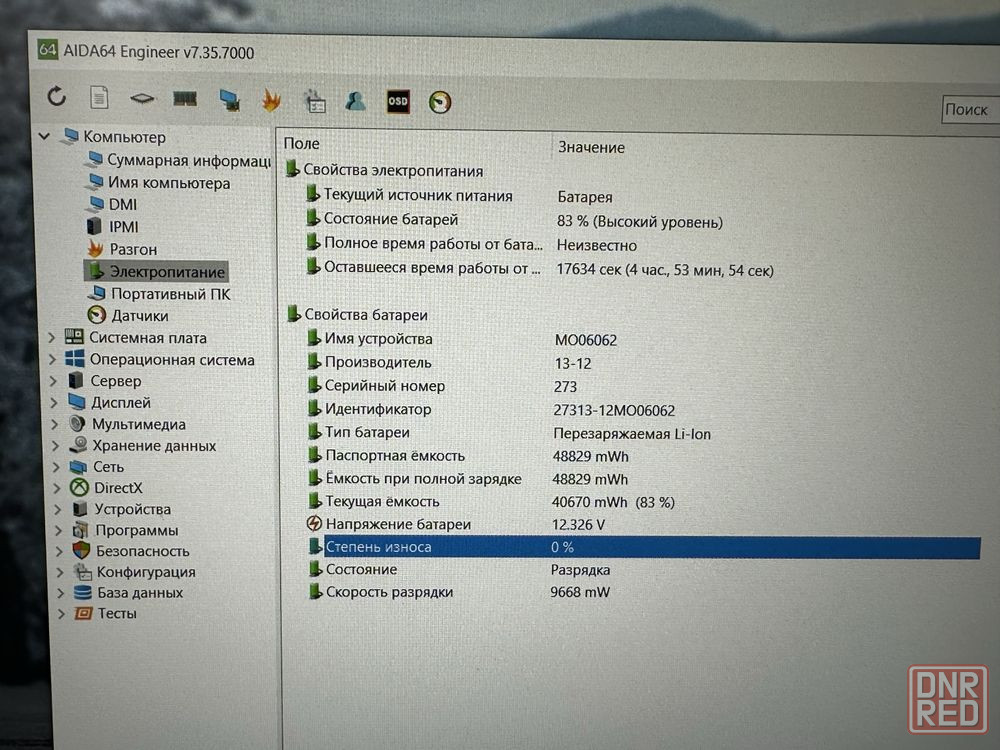The image size is (1000, 750).
Task: Click the Refresh toolbar icon
Action: pos(57,97)
